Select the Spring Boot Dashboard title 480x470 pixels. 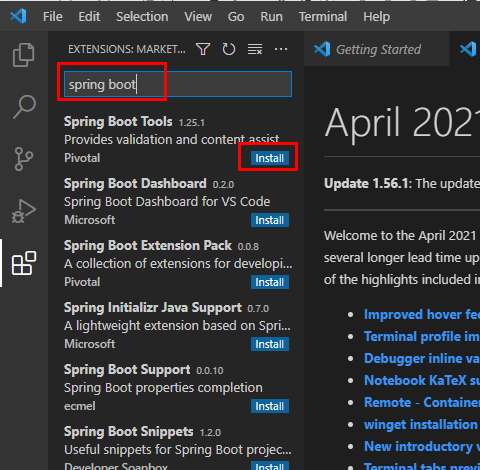pos(135,184)
